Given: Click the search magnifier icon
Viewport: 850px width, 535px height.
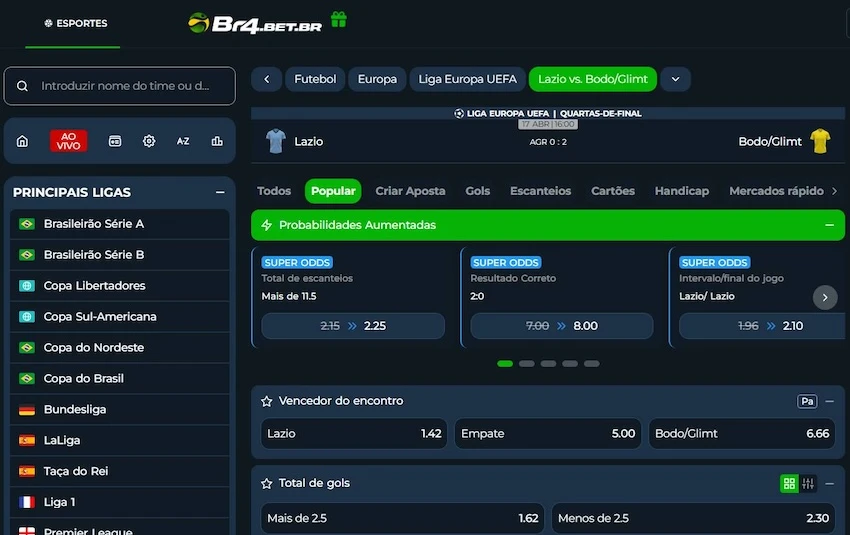Looking at the screenshot, I should pyautogui.click(x=22, y=86).
